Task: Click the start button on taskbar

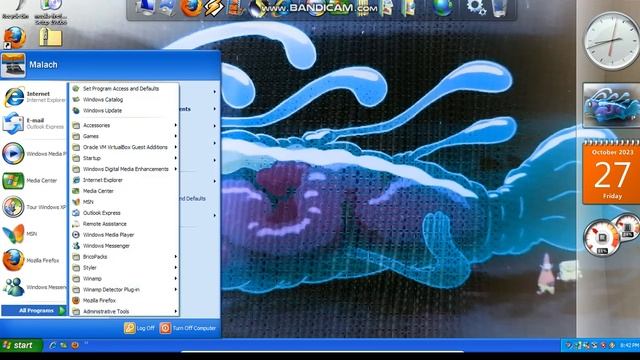Action: click(x=21, y=345)
